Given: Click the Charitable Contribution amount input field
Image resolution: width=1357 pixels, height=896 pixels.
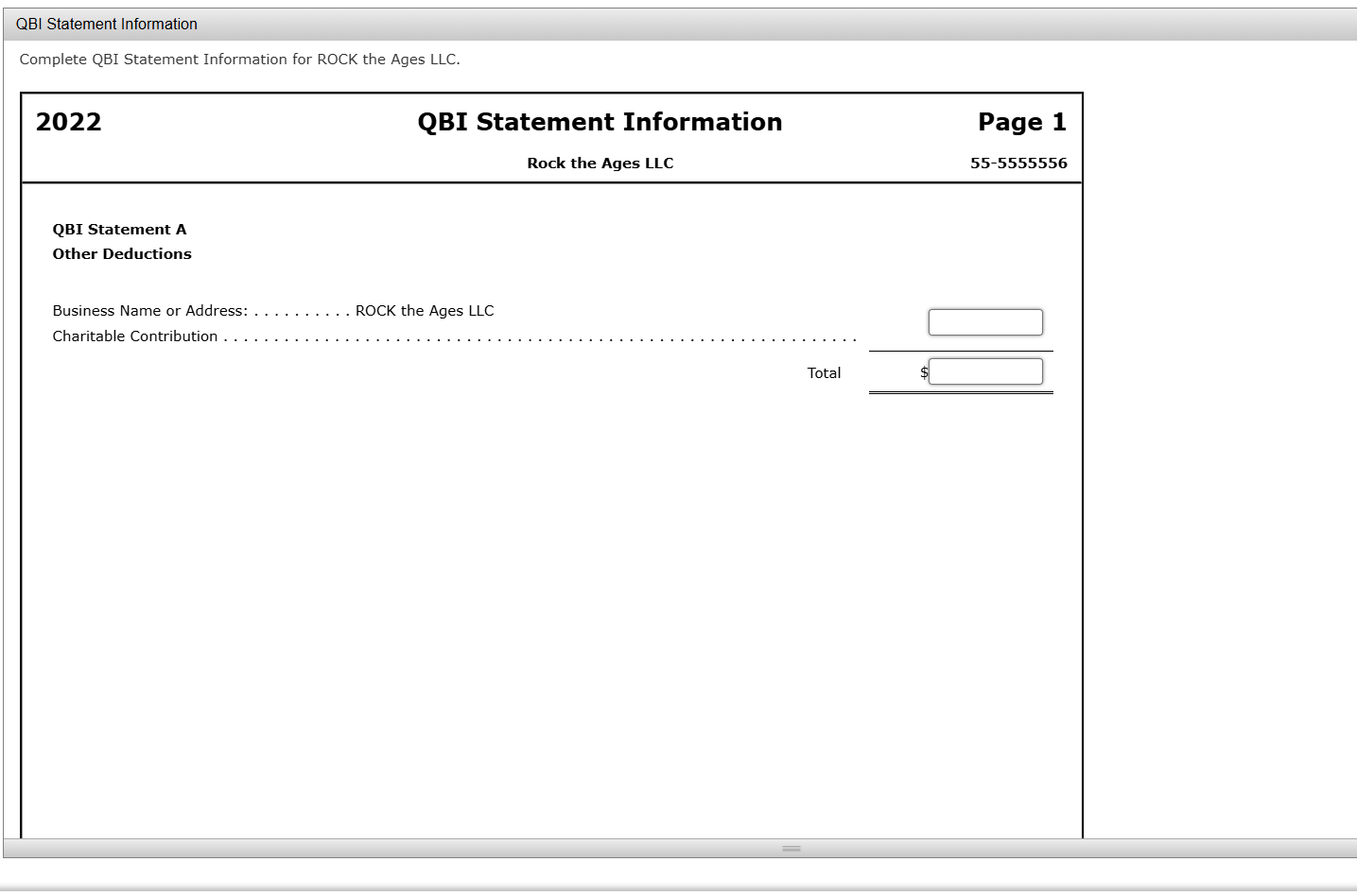Looking at the screenshot, I should coord(985,322).
